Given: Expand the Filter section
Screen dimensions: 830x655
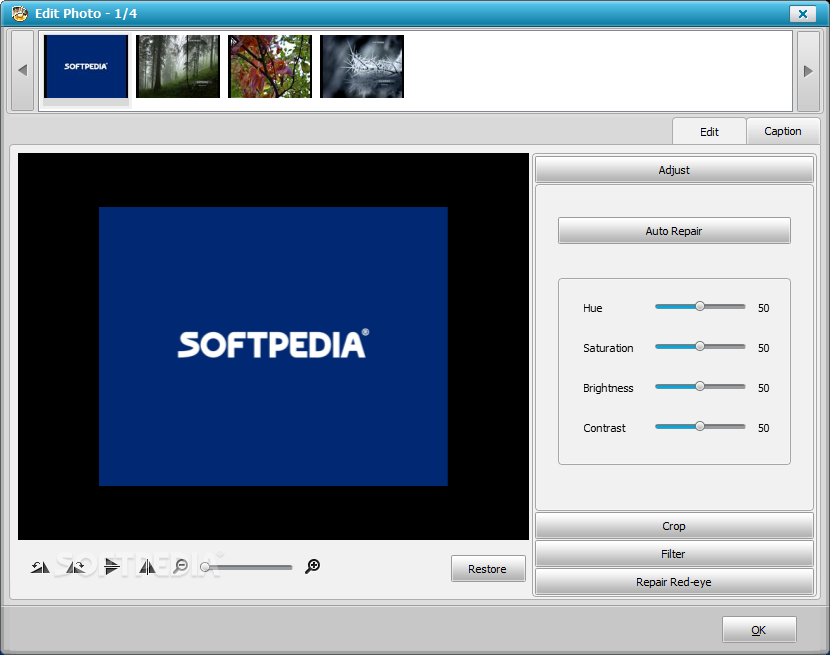Looking at the screenshot, I should point(674,554).
